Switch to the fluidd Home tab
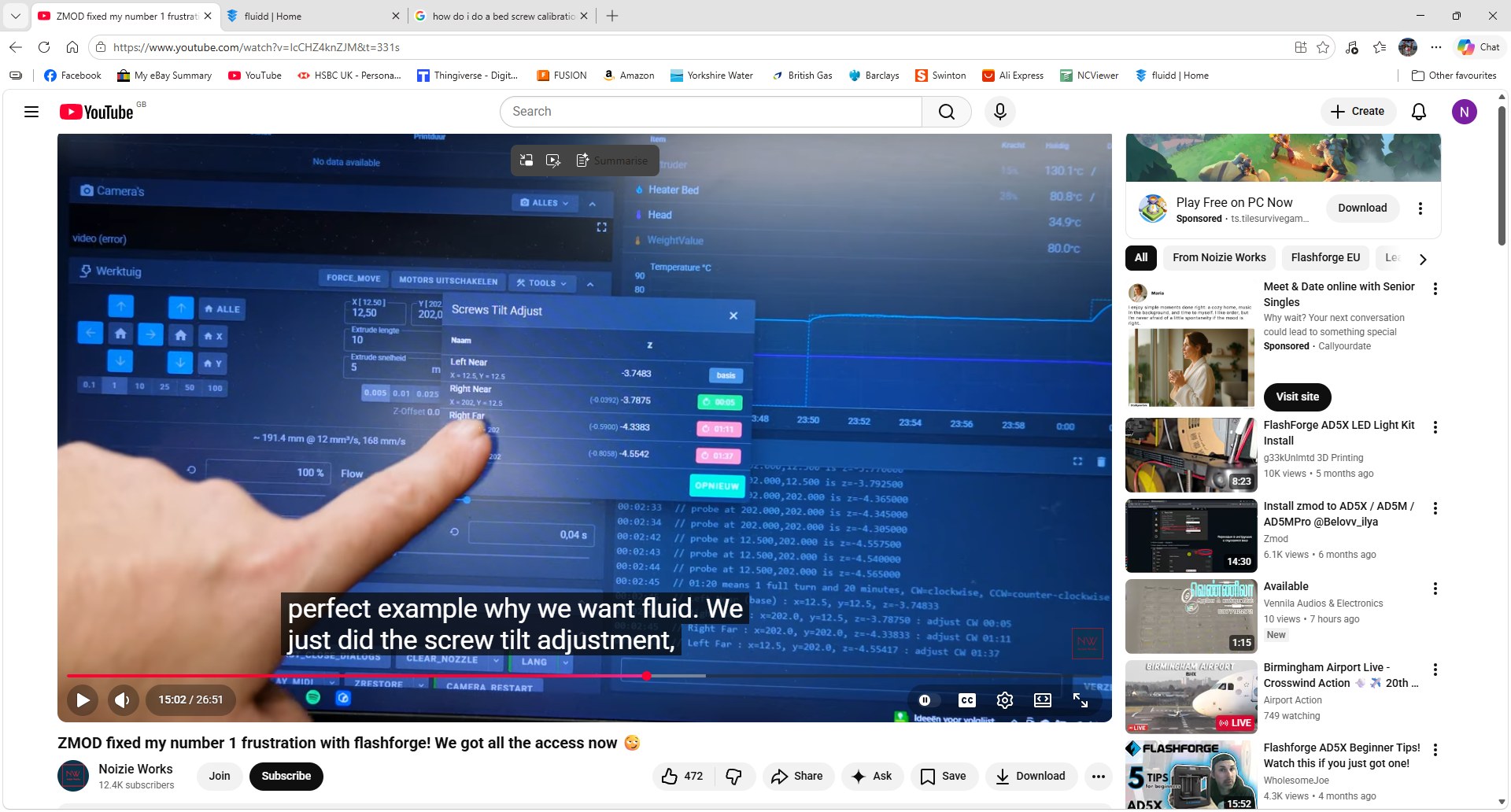Viewport: 1511px width, 812px height. tap(312, 16)
